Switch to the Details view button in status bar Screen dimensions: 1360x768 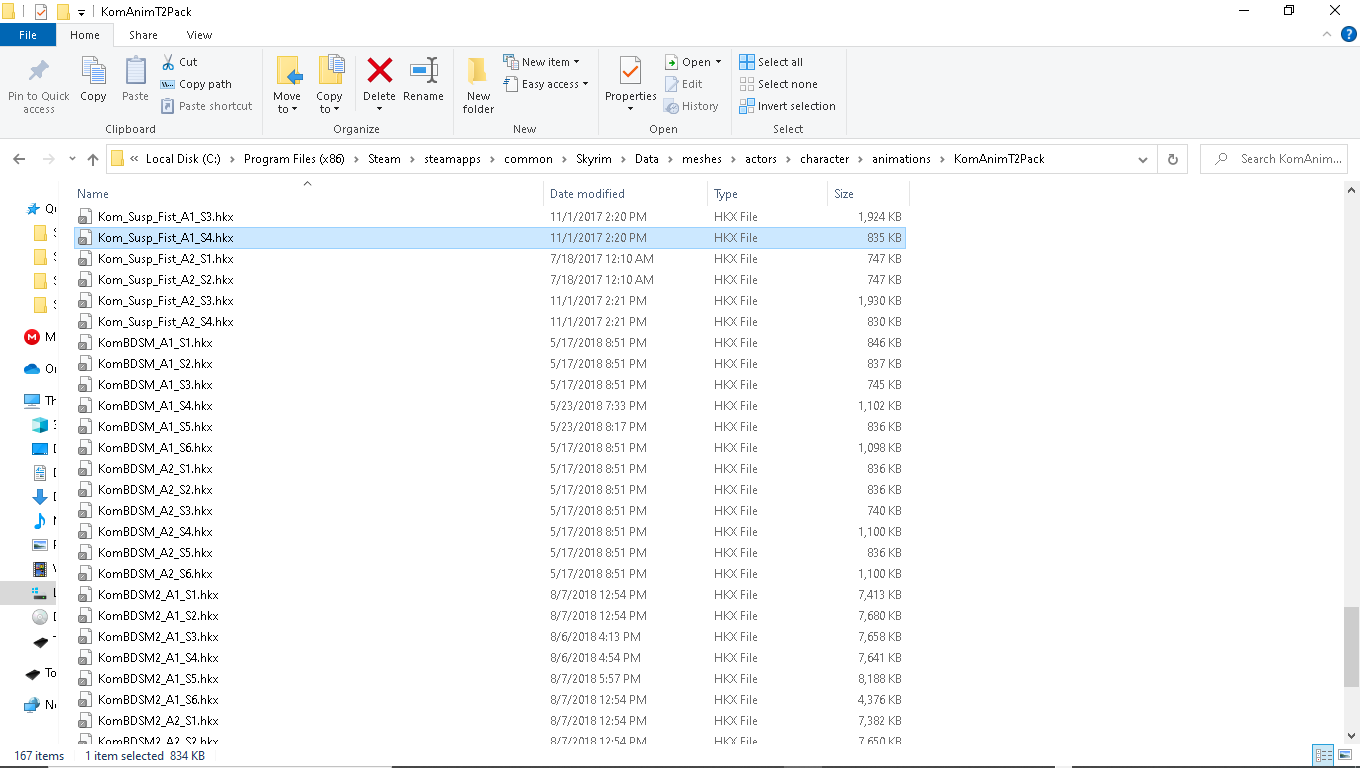coord(1323,756)
